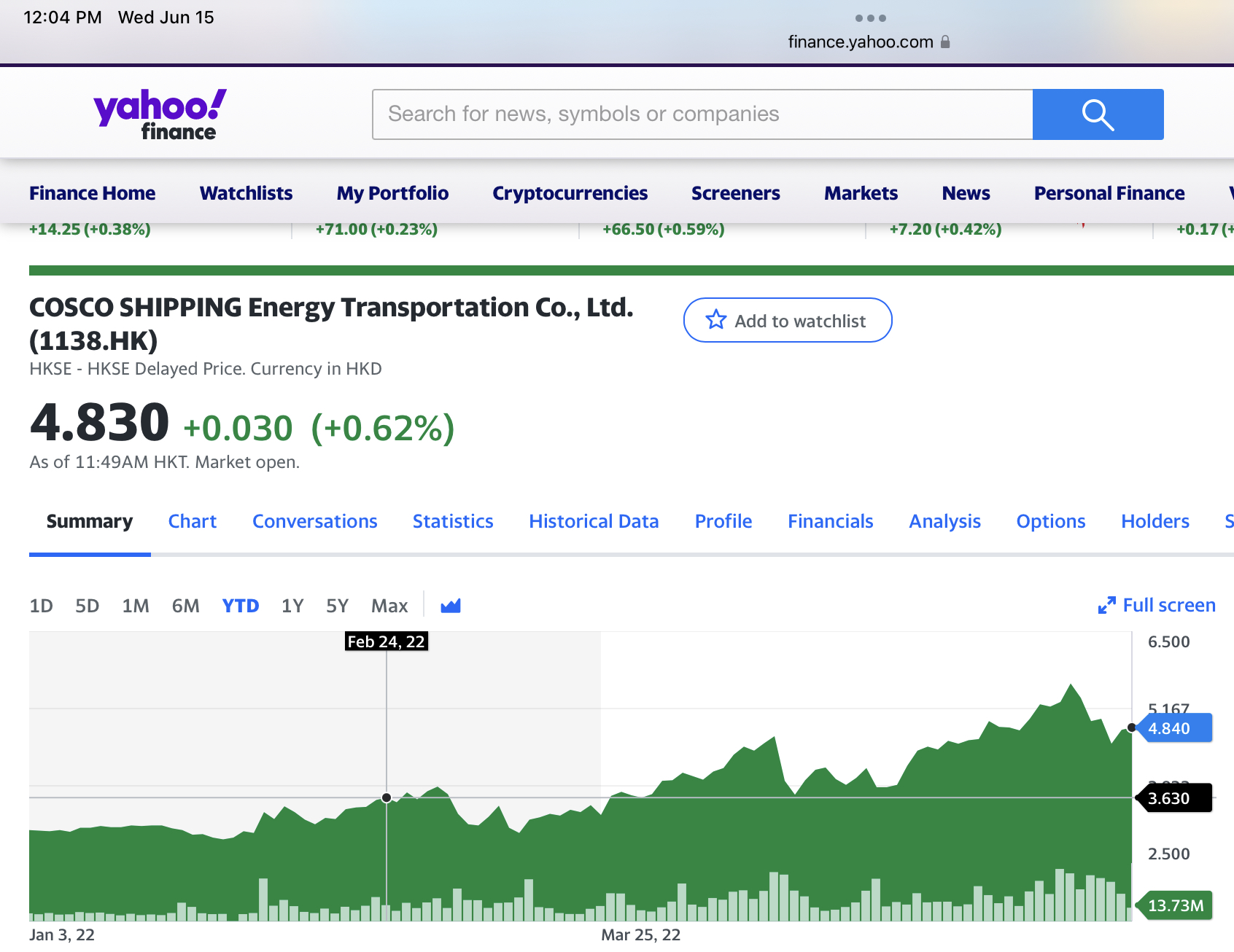
Task: Click the +0.030 (+0.62%) price change
Action: pos(319,428)
